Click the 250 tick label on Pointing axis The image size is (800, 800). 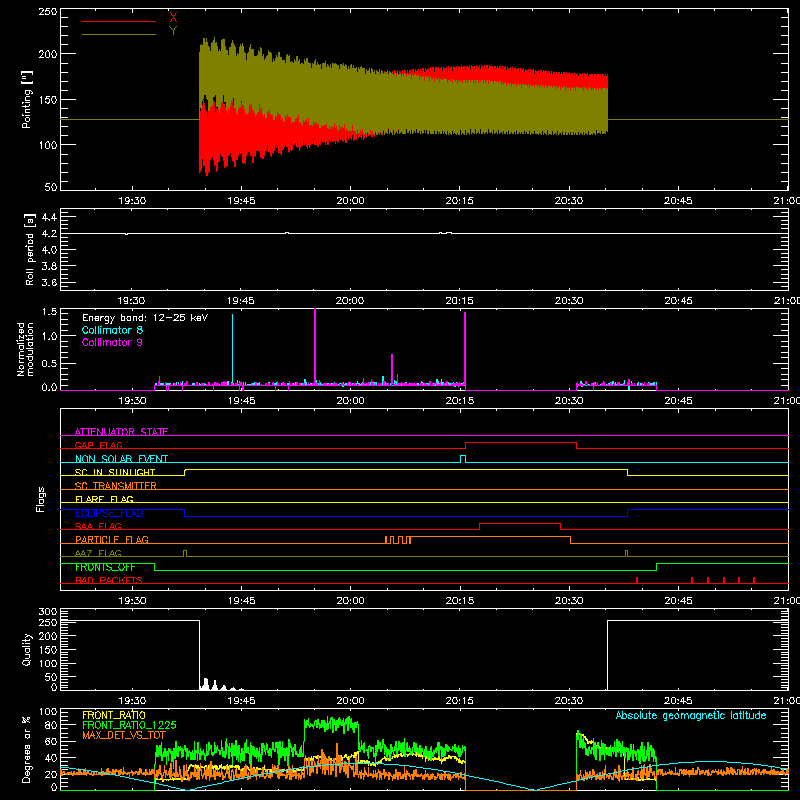pos(48,12)
